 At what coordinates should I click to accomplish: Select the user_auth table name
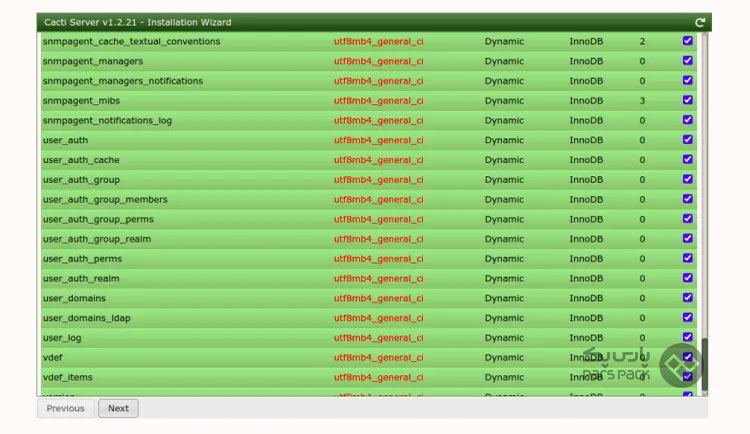pyautogui.click(x=66, y=140)
